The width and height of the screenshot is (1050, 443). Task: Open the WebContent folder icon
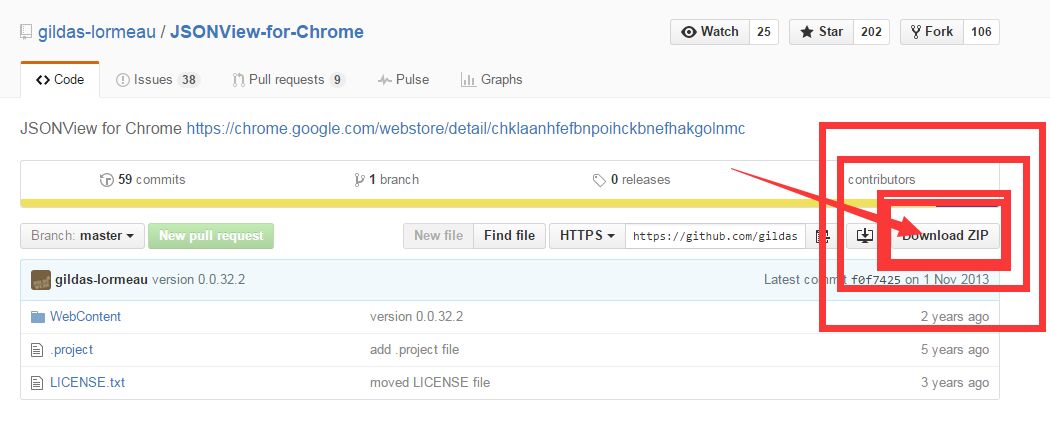click(38, 317)
